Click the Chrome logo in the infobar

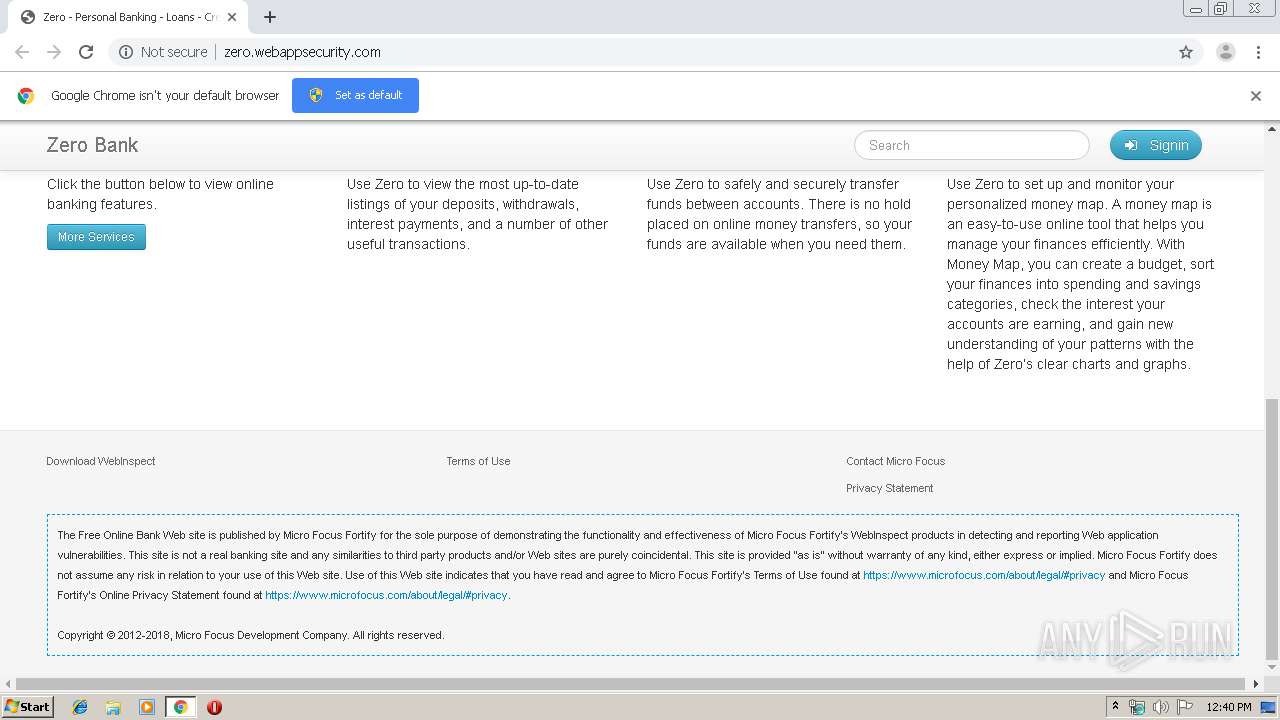(26, 96)
